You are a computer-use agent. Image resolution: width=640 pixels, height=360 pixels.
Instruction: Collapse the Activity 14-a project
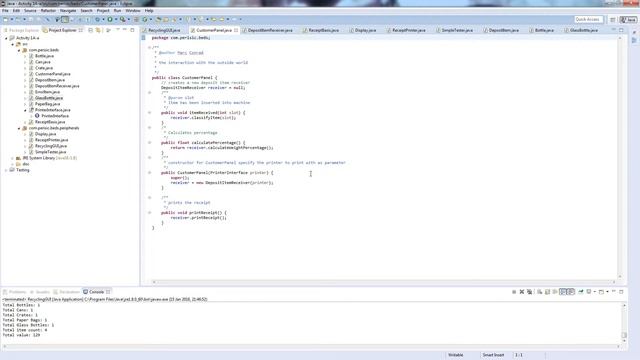[x=6, y=38]
